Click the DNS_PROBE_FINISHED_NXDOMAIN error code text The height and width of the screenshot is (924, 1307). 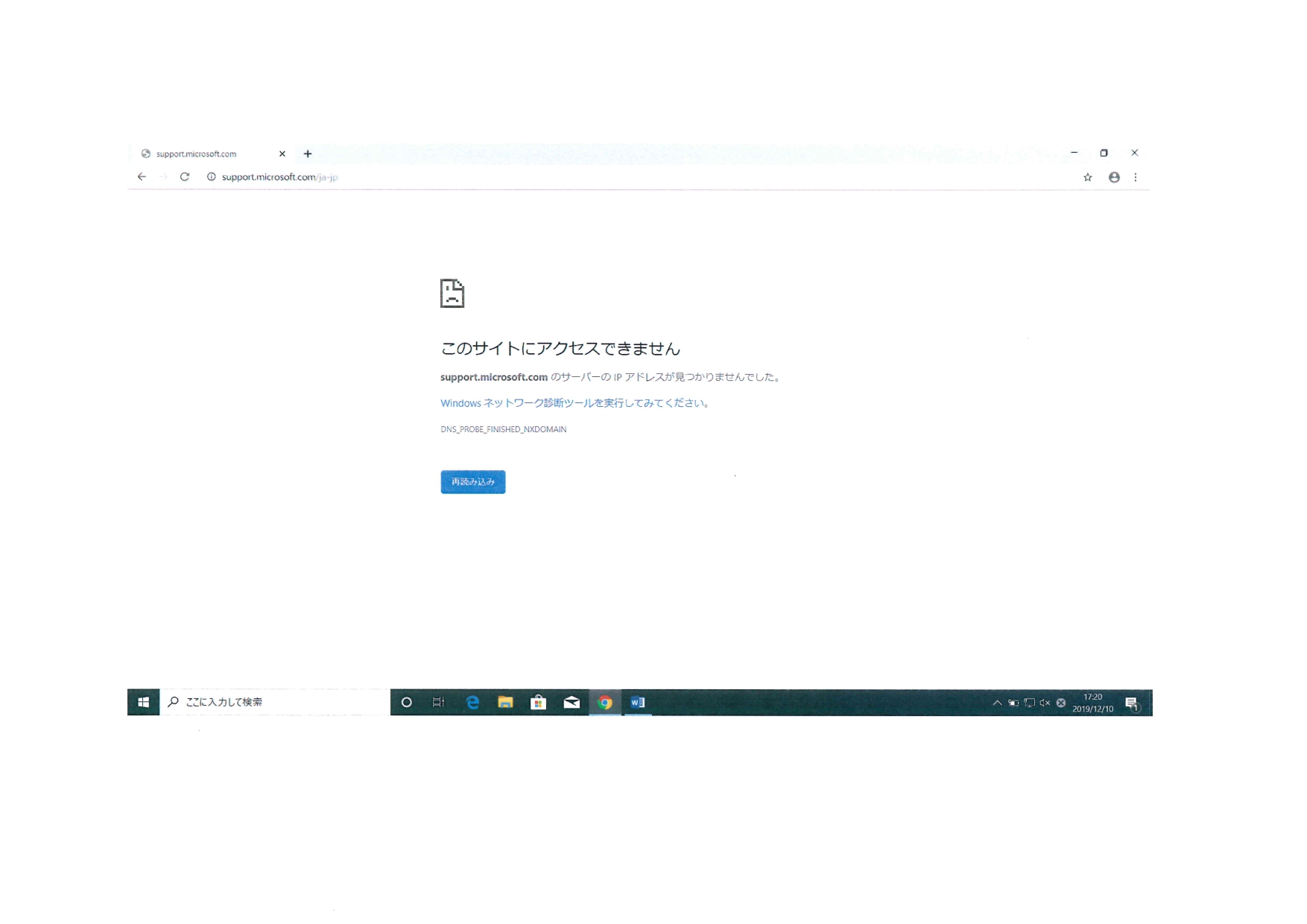(x=504, y=429)
